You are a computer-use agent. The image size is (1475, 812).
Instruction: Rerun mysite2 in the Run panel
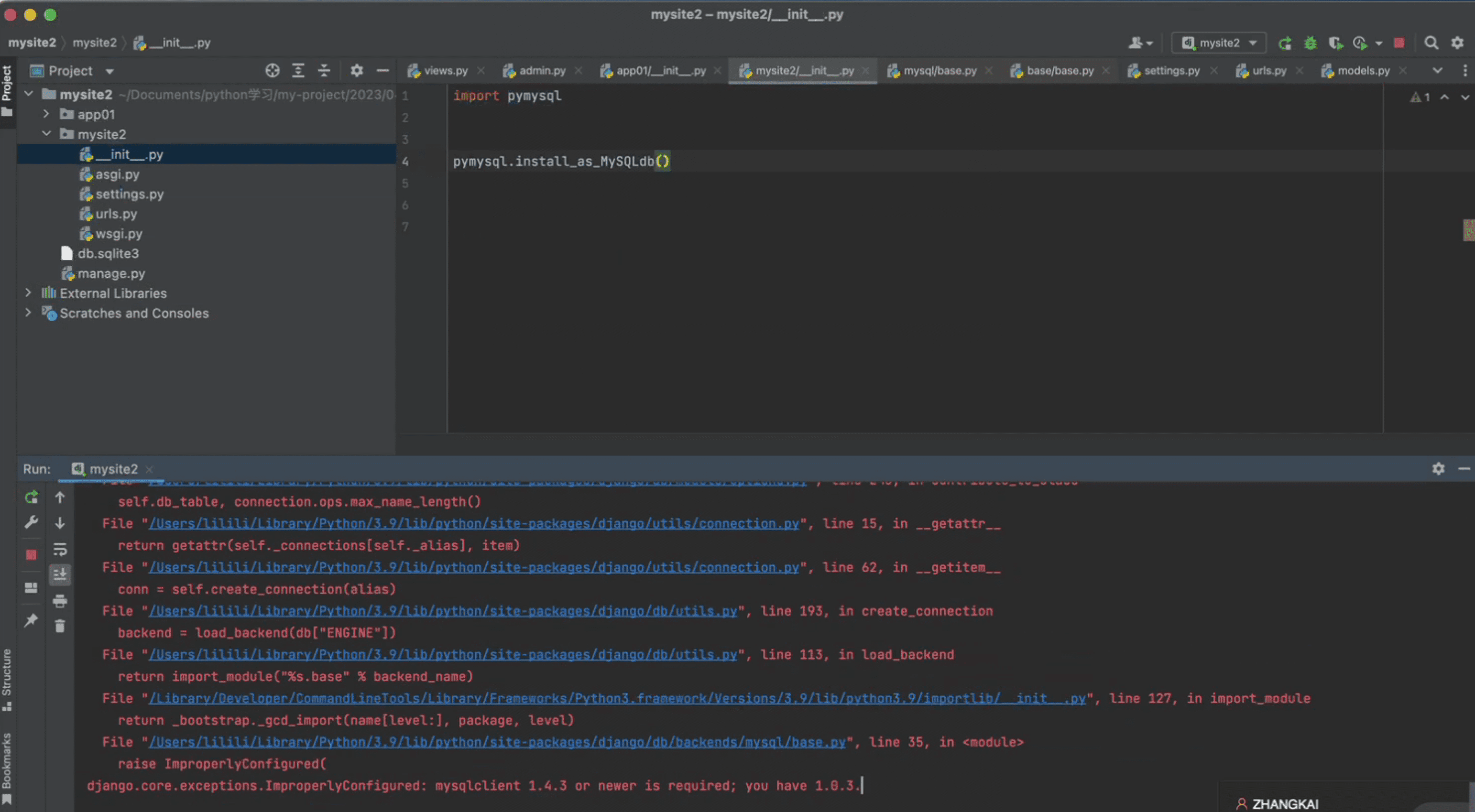(32, 497)
